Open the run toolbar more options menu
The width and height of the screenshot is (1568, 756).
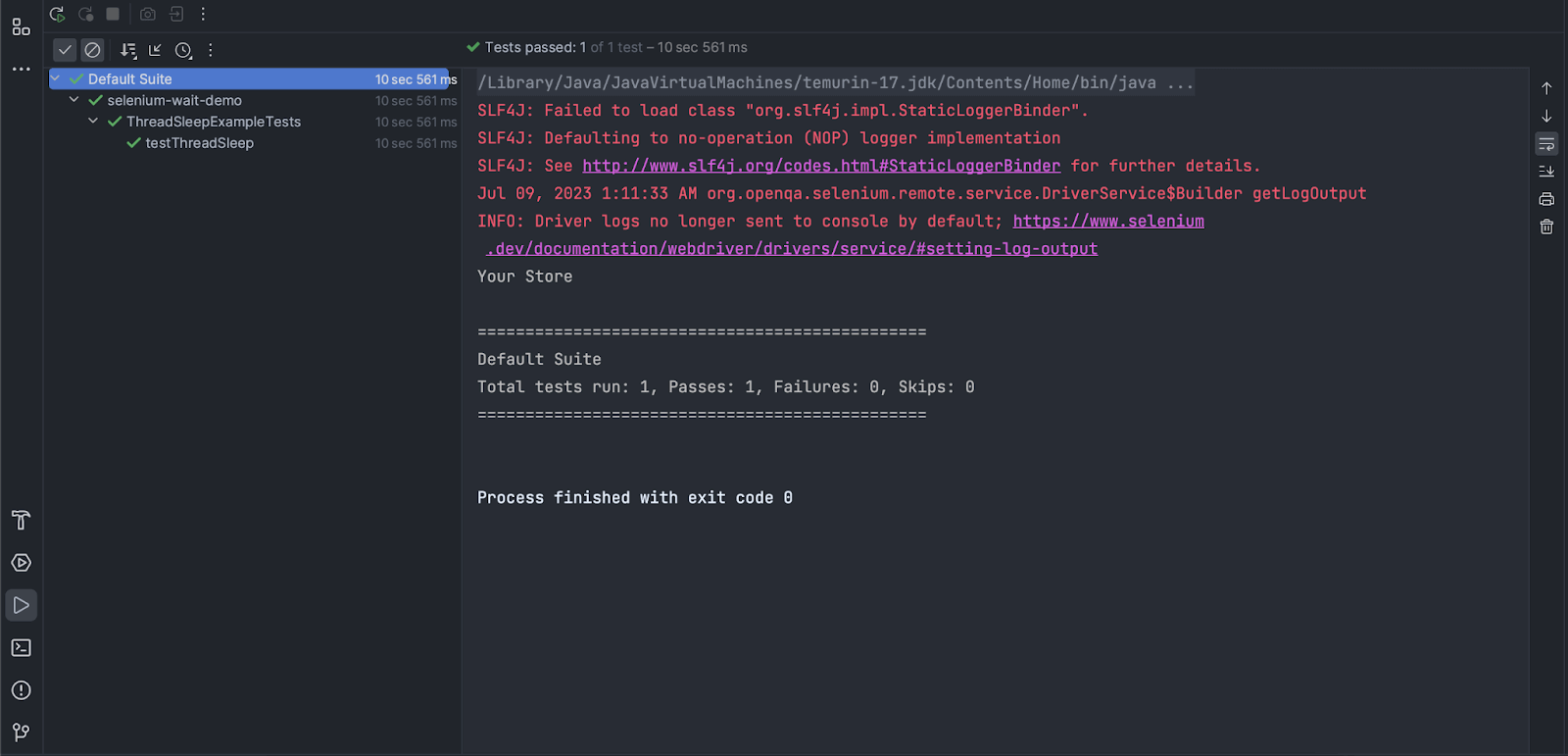(x=202, y=15)
